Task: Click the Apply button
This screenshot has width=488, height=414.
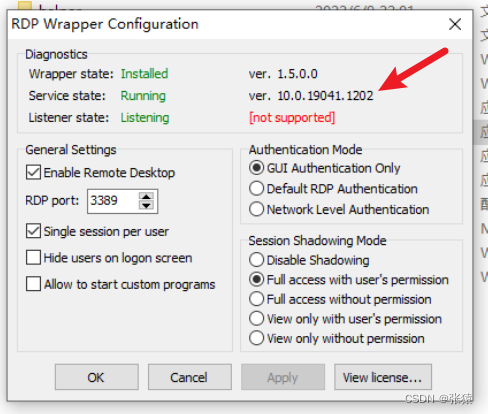Action: (x=283, y=377)
